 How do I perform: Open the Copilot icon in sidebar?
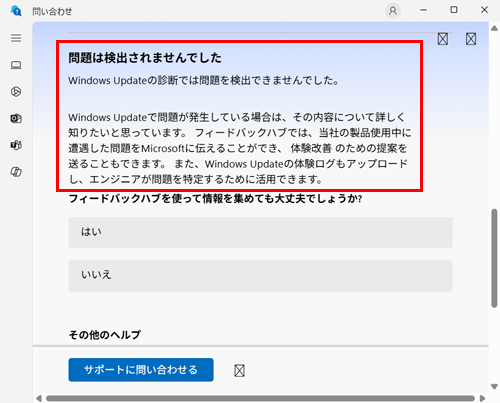click(x=16, y=172)
